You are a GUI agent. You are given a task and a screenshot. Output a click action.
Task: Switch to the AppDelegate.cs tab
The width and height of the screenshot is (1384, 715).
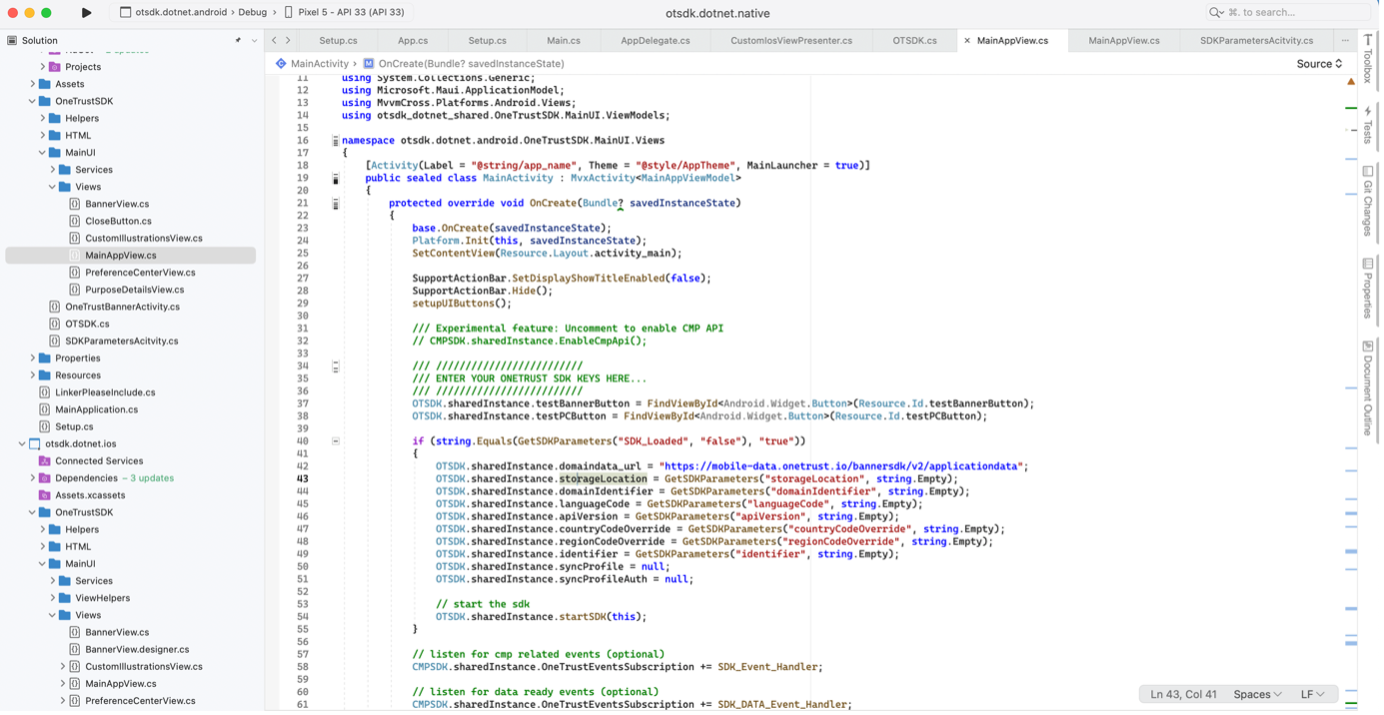coord(655,41)
